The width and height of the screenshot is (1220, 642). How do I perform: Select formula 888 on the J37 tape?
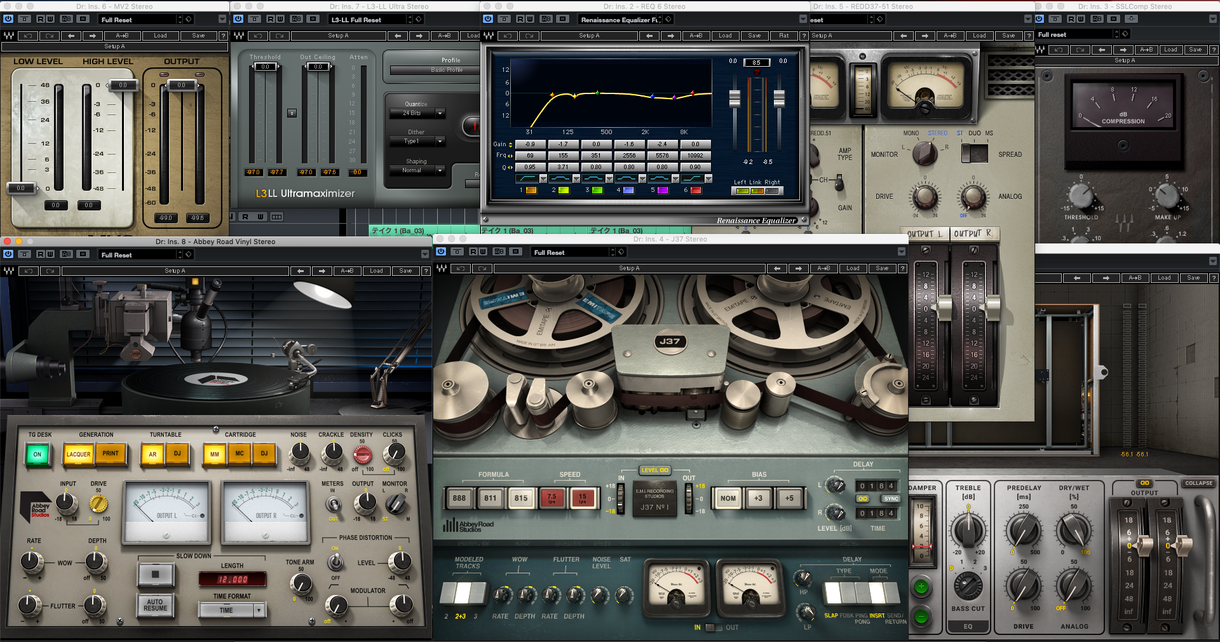tap(459, 498)
